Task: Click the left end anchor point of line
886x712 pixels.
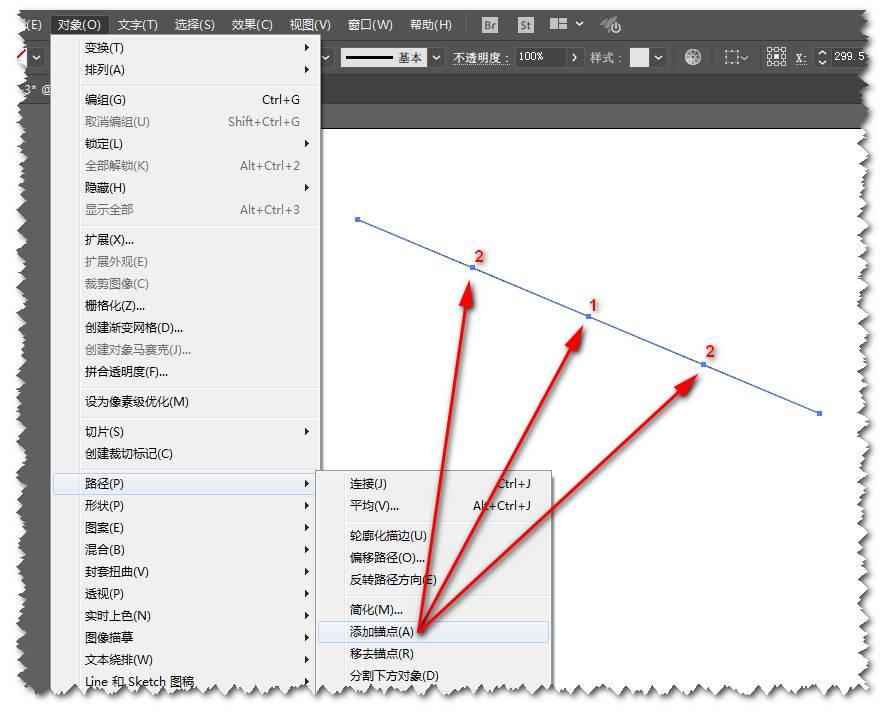Action: [x=358, y=219]
